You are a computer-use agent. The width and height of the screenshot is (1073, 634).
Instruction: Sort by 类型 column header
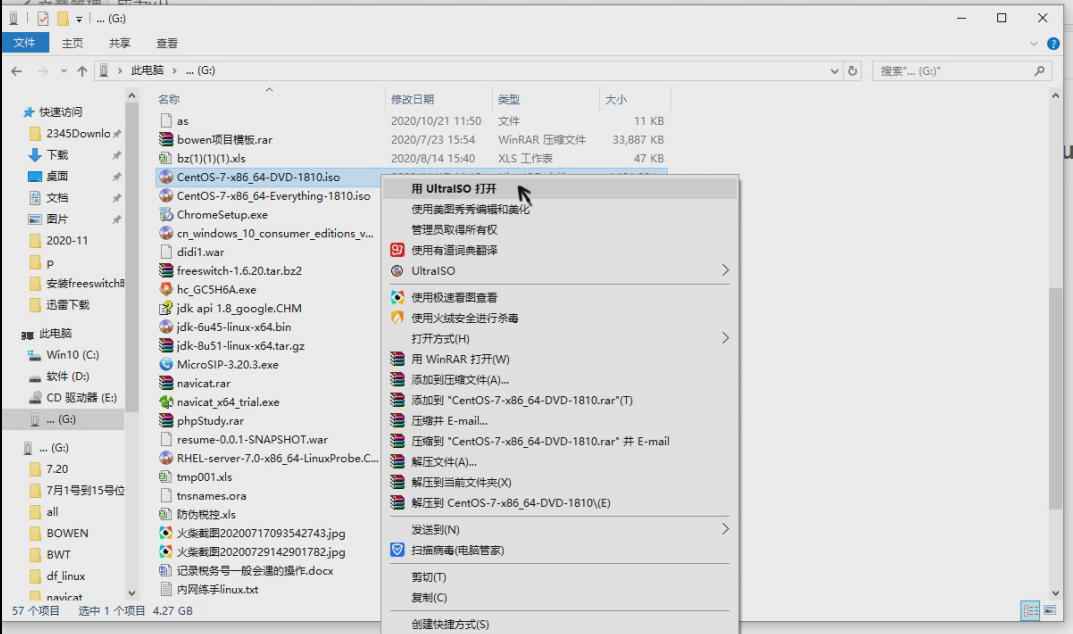(x=508, y=99)
